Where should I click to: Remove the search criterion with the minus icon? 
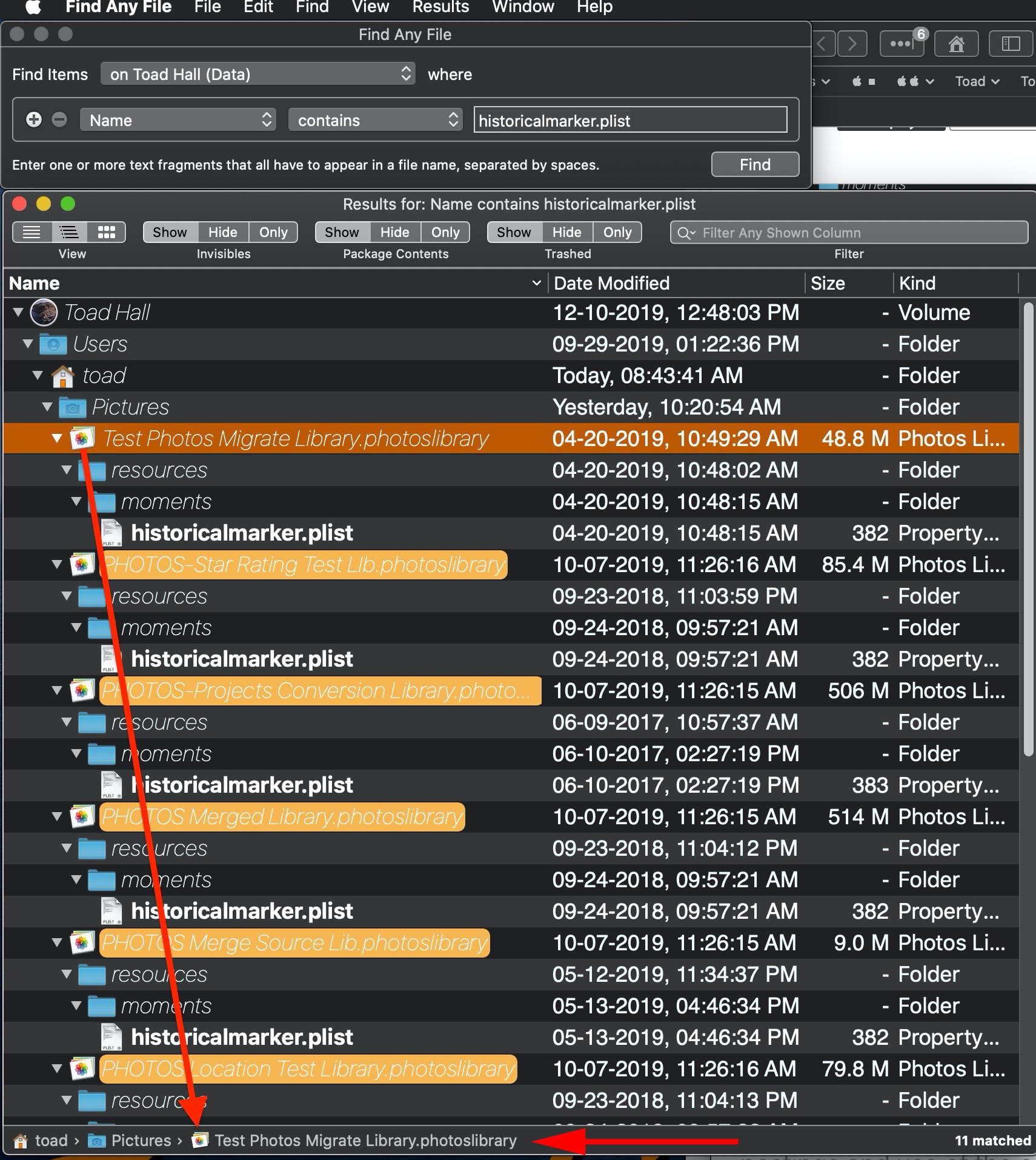coord(59,119)
